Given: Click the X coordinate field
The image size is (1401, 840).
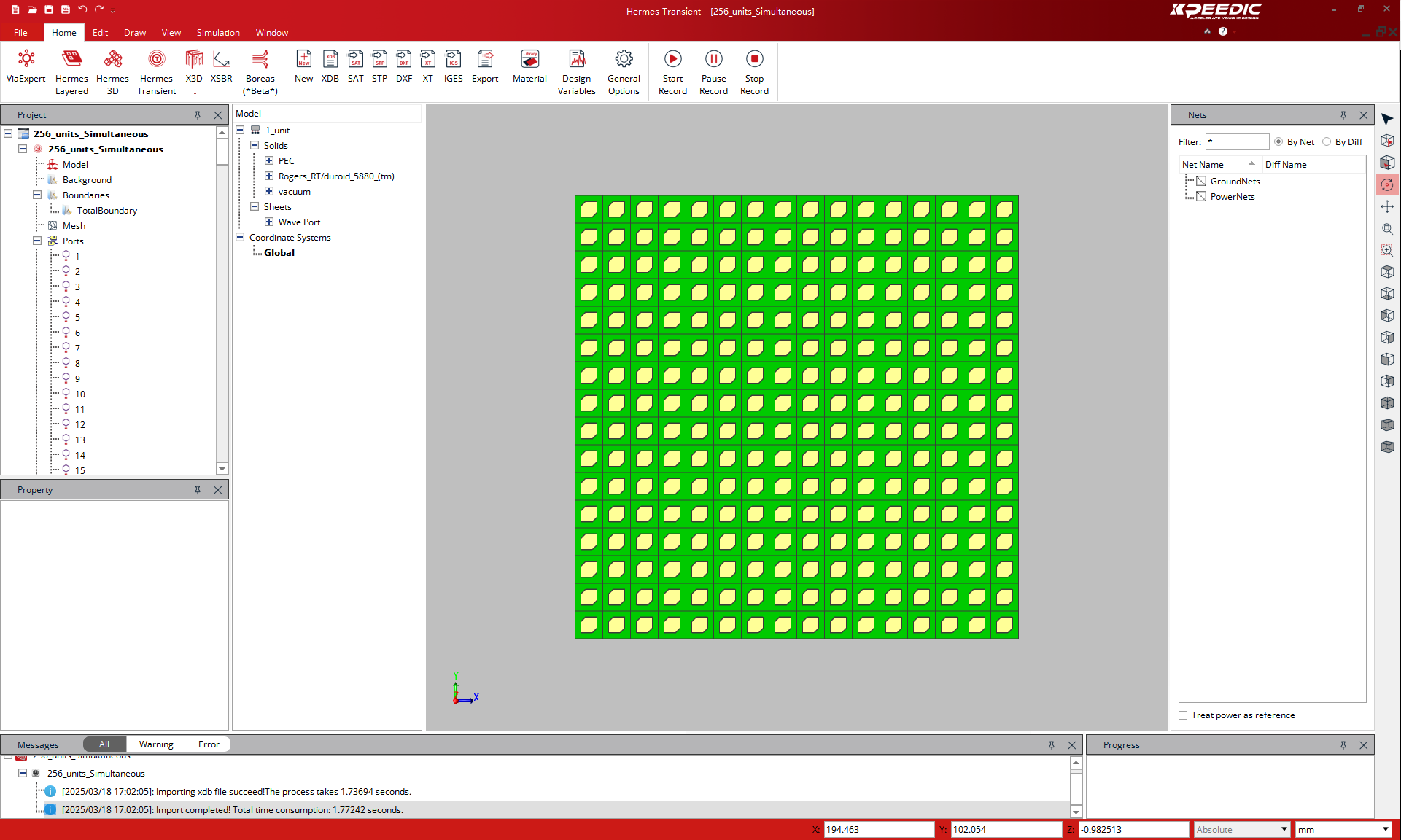Looking at the screenshot, I should pos(879,829).
